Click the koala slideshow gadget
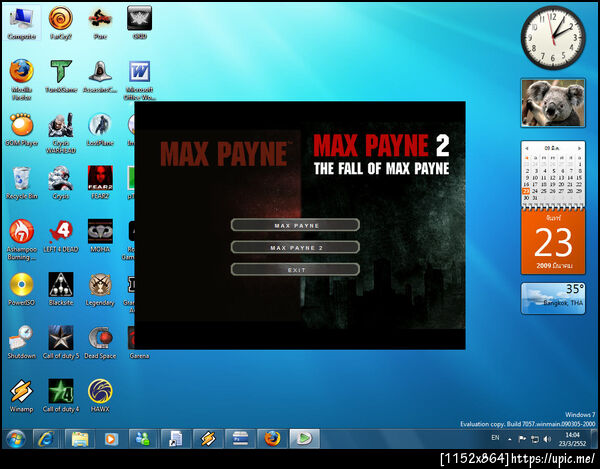 point(553,103)
